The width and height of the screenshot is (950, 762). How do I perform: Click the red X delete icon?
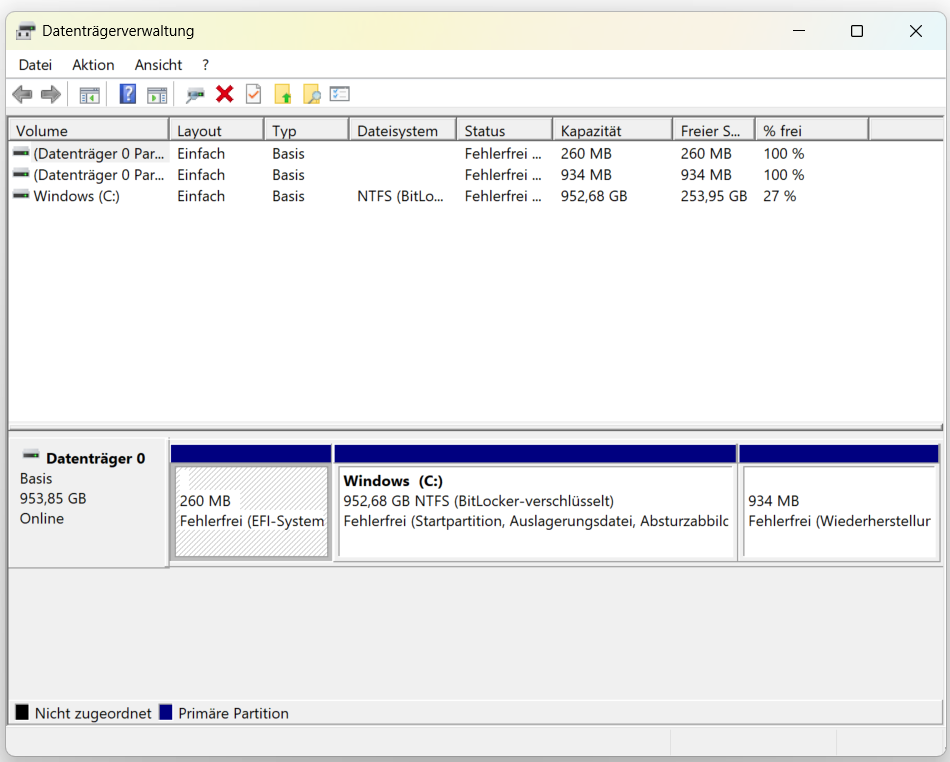(x=225, y=94)
